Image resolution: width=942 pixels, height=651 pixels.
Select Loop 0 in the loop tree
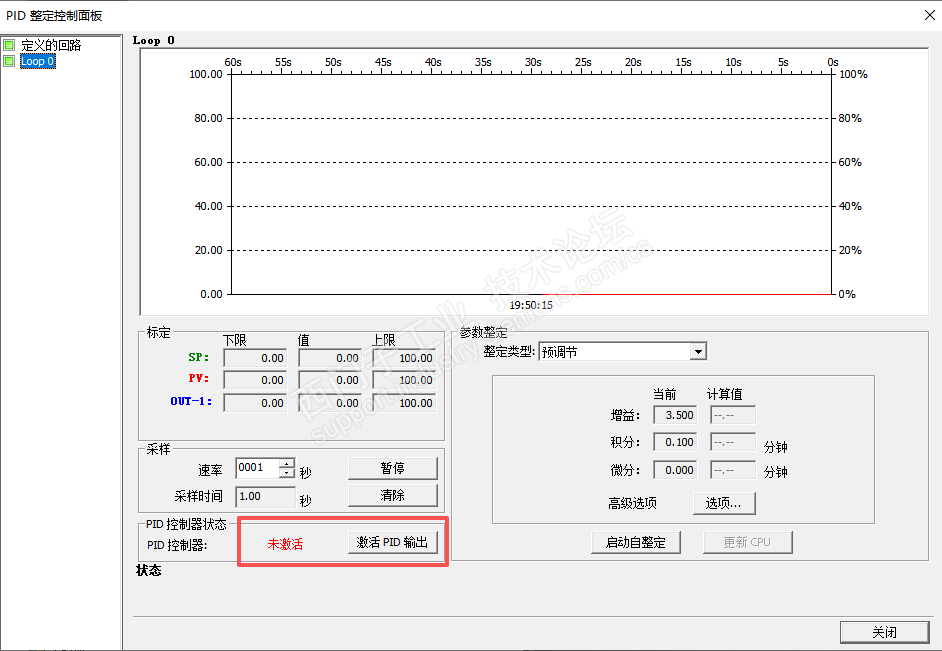coord(38,61)
